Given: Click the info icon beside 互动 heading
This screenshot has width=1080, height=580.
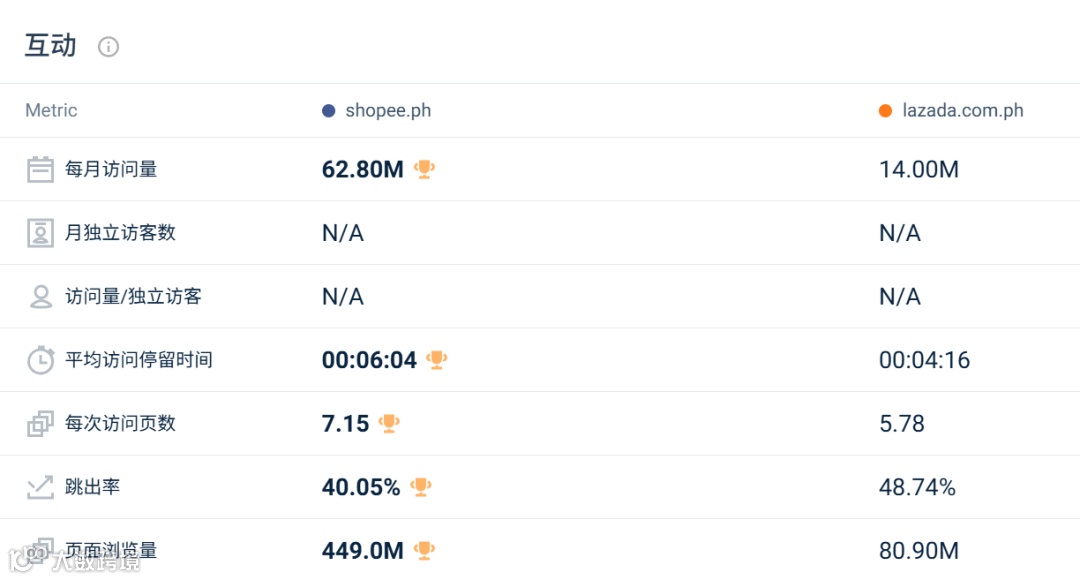Looking at the screenshot, I should click(x=108, y=47).
